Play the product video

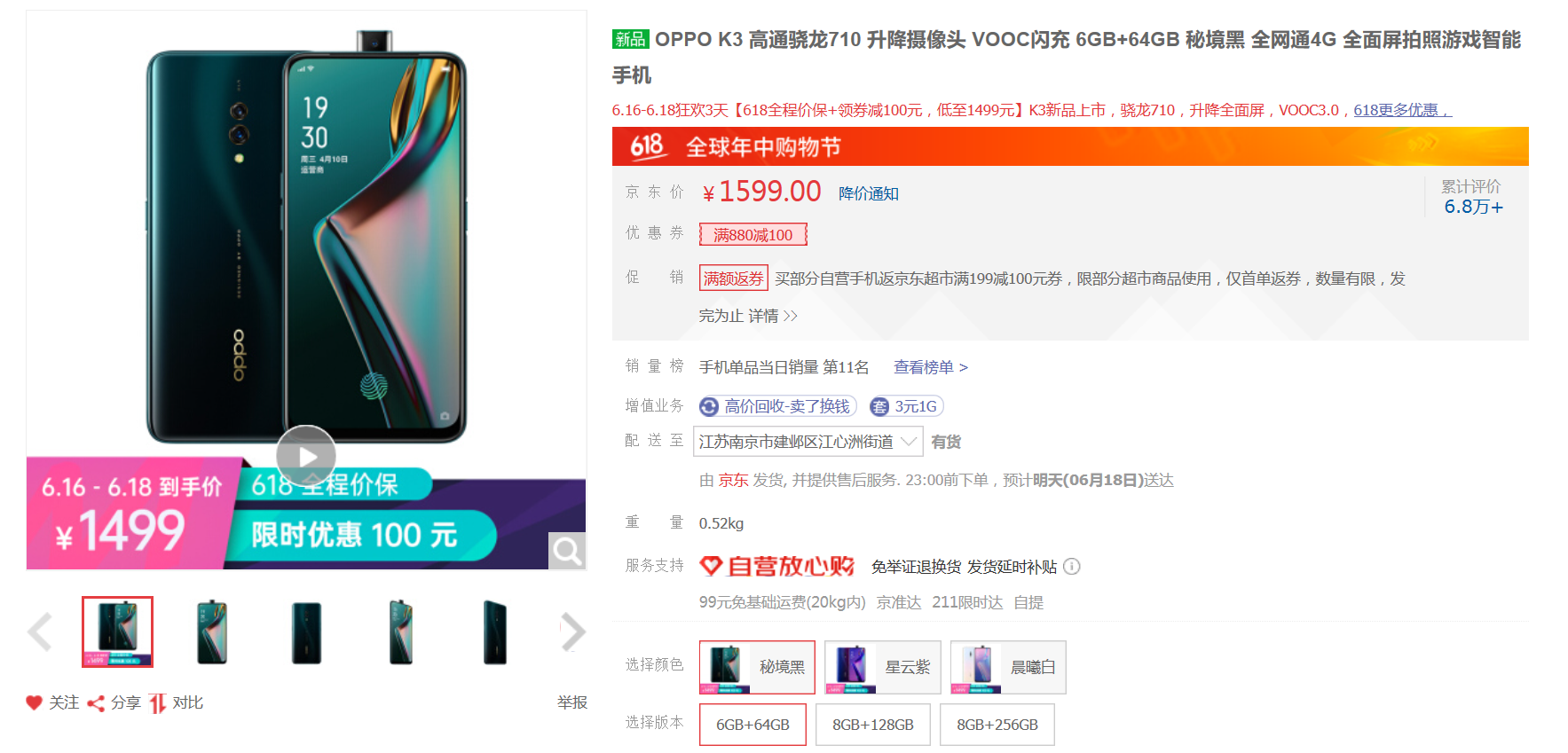[x=306, y=456]
